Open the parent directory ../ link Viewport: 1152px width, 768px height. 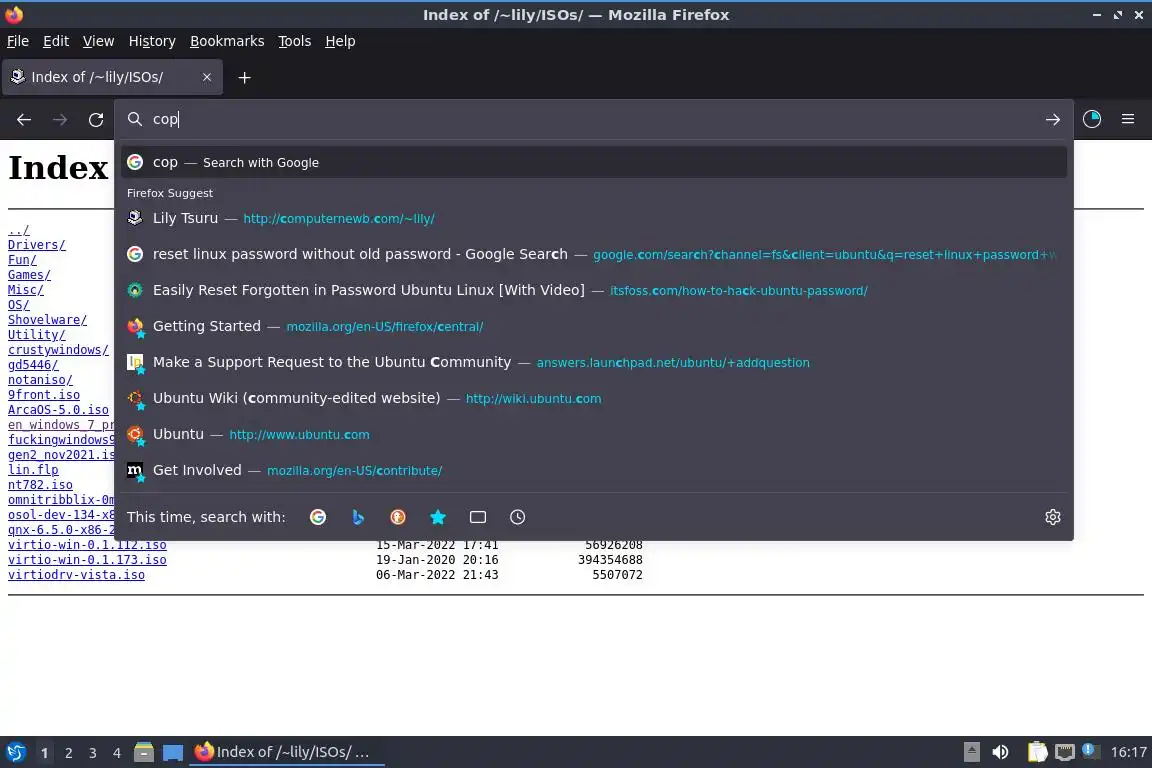[18, 230]
